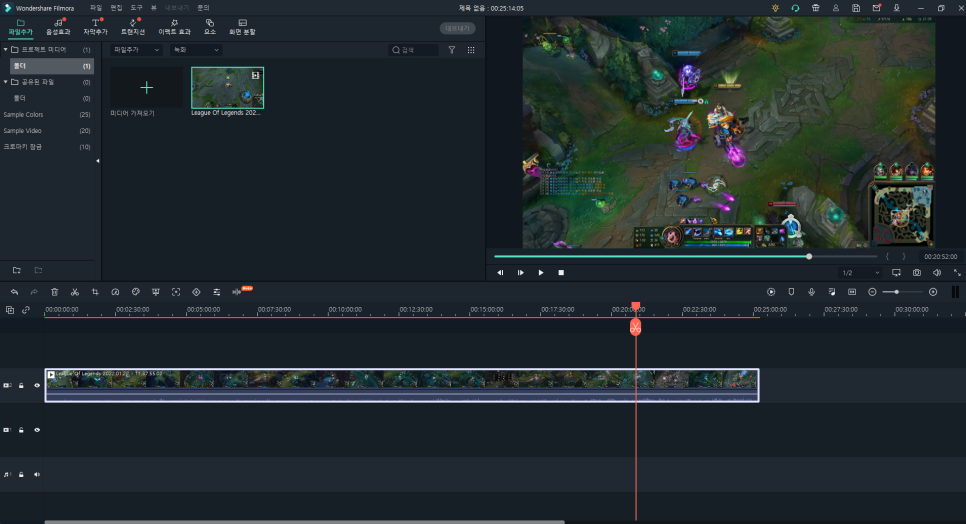The image size is (966, 524).
Task: Collapse the 공유된 파일 tree item
Action: [6, 81]
